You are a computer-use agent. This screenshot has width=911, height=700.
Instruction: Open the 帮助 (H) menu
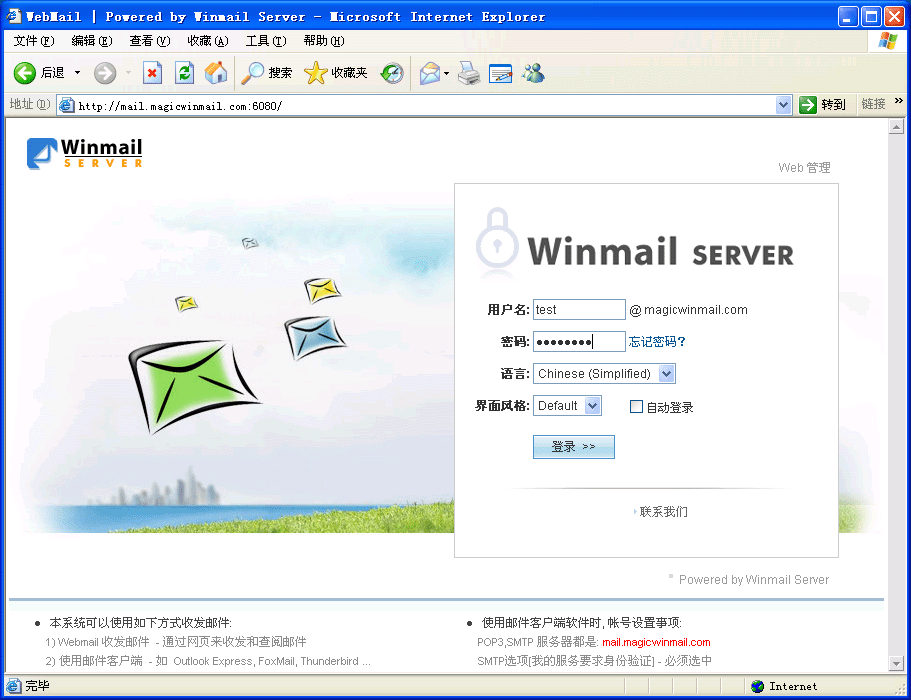coord(324,41)
